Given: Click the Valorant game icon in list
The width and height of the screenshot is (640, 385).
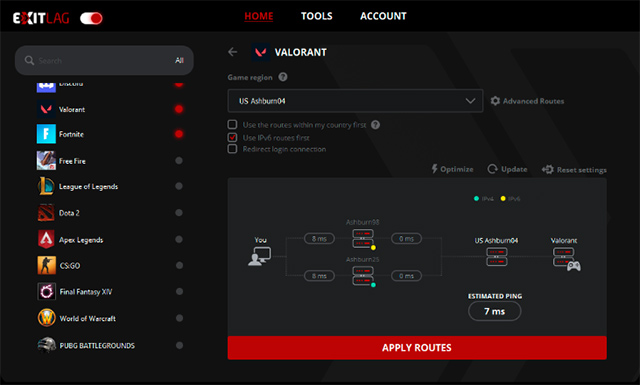Looking at the screenshot, I should (46, 109).
